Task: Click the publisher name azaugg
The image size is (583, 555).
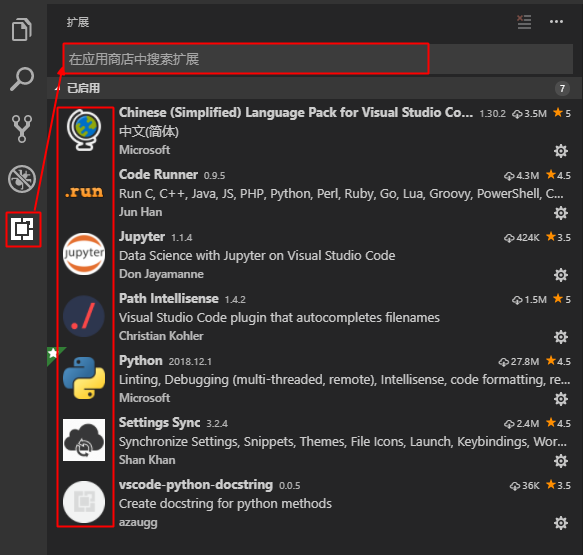Action: 138,523
